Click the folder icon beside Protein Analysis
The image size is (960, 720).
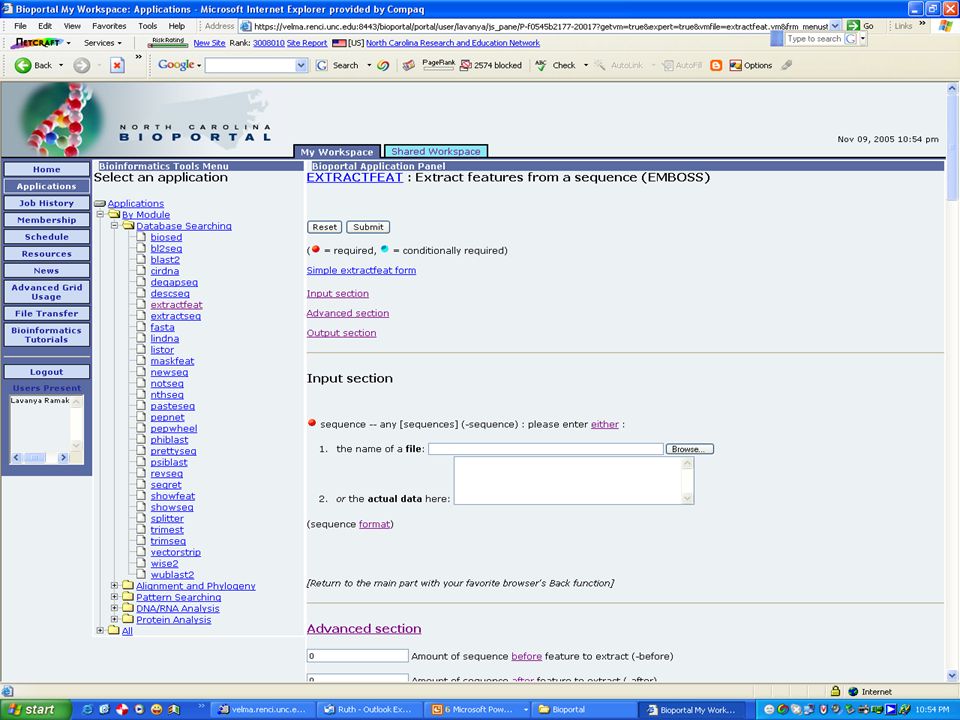(x=128, y=620)
